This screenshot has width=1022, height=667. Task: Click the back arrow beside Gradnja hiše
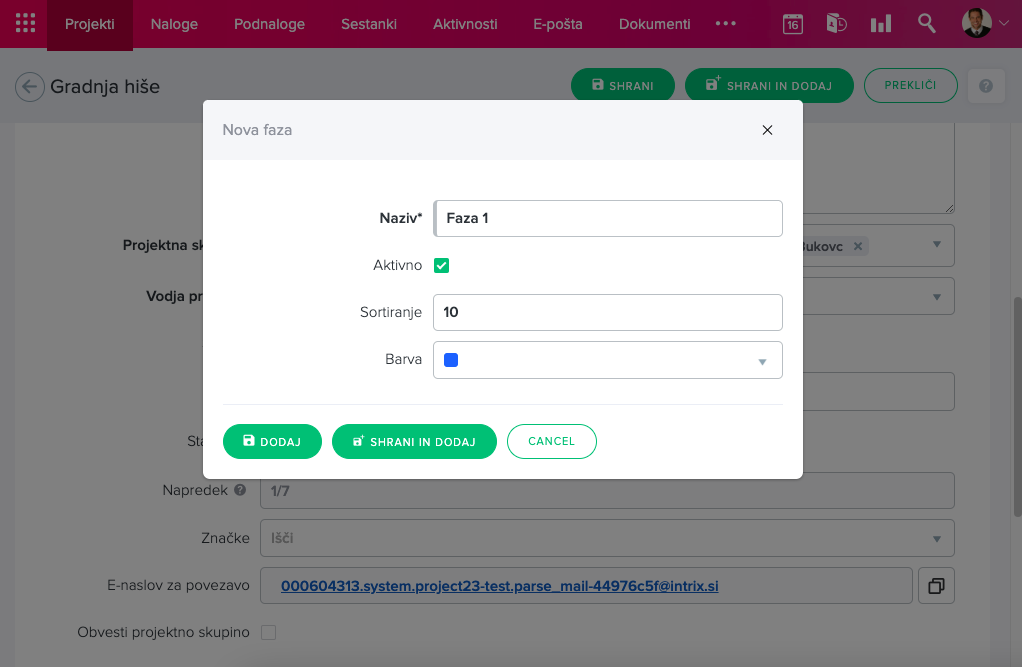point(30,87)
